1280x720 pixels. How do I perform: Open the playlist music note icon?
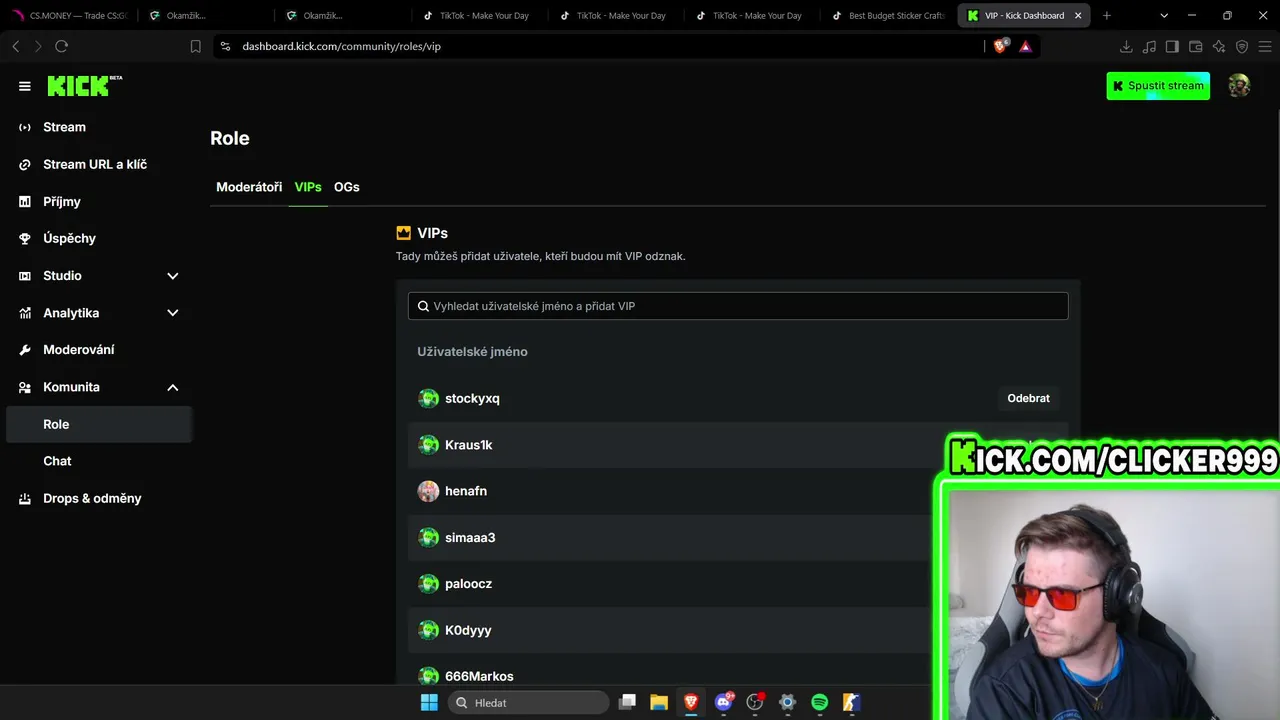pos(1149,47)
